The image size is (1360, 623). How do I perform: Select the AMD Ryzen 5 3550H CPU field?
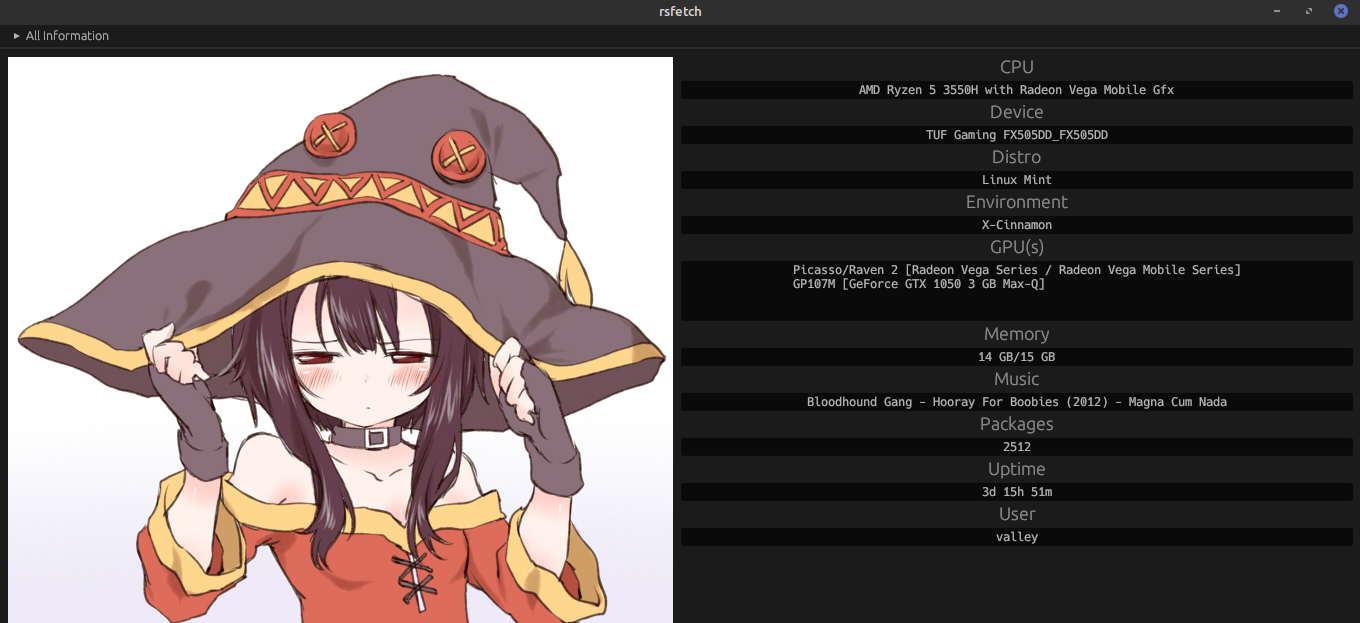tap(1016, 90)
